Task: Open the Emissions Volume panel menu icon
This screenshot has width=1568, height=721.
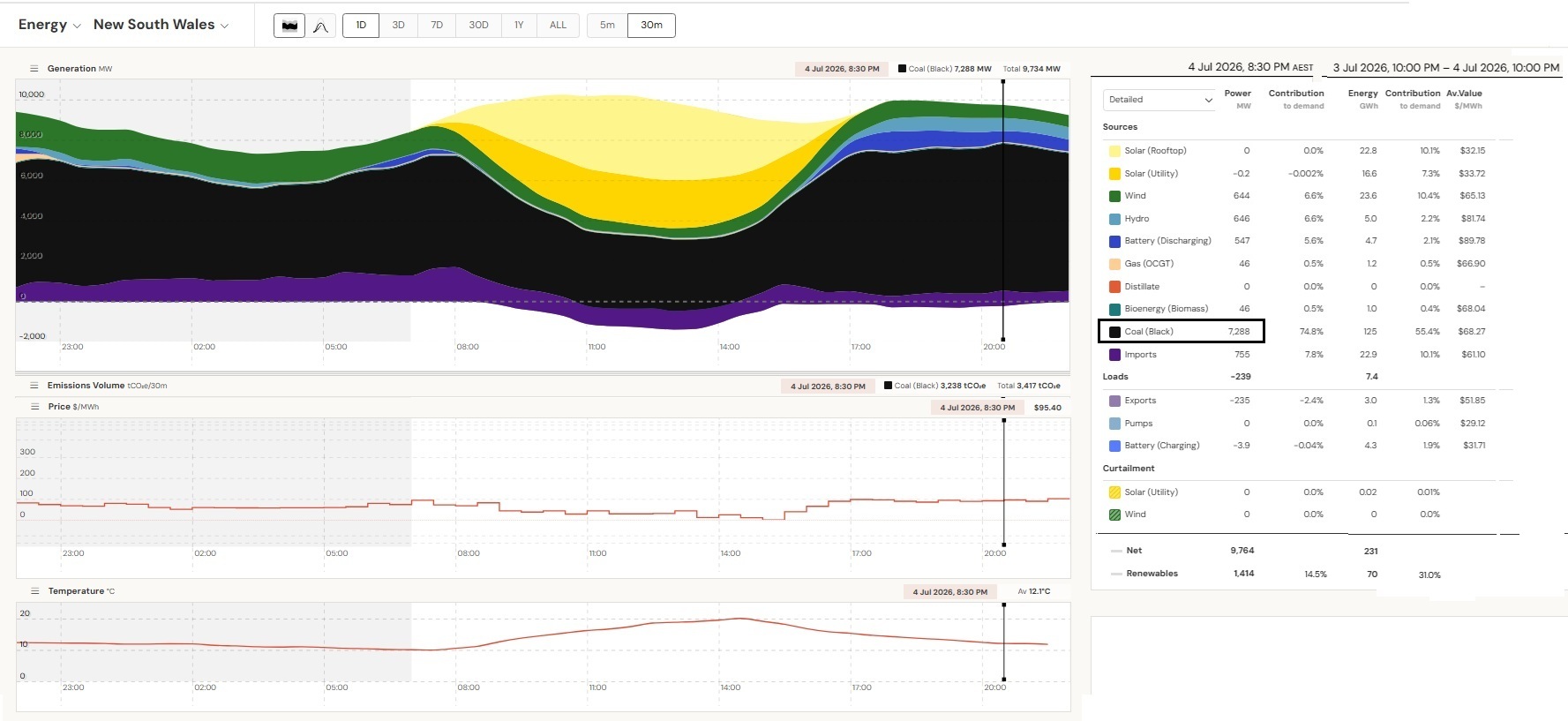Action: [34, 386]
